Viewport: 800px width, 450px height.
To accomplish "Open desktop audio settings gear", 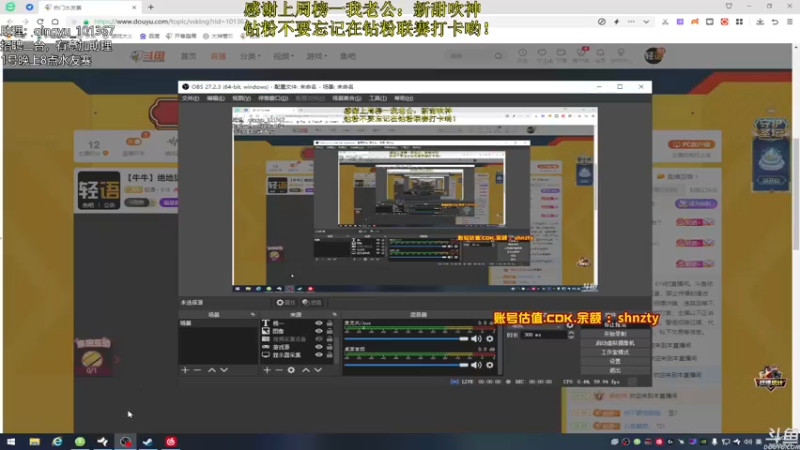I will pyautogui.click(x=490, y=365).
